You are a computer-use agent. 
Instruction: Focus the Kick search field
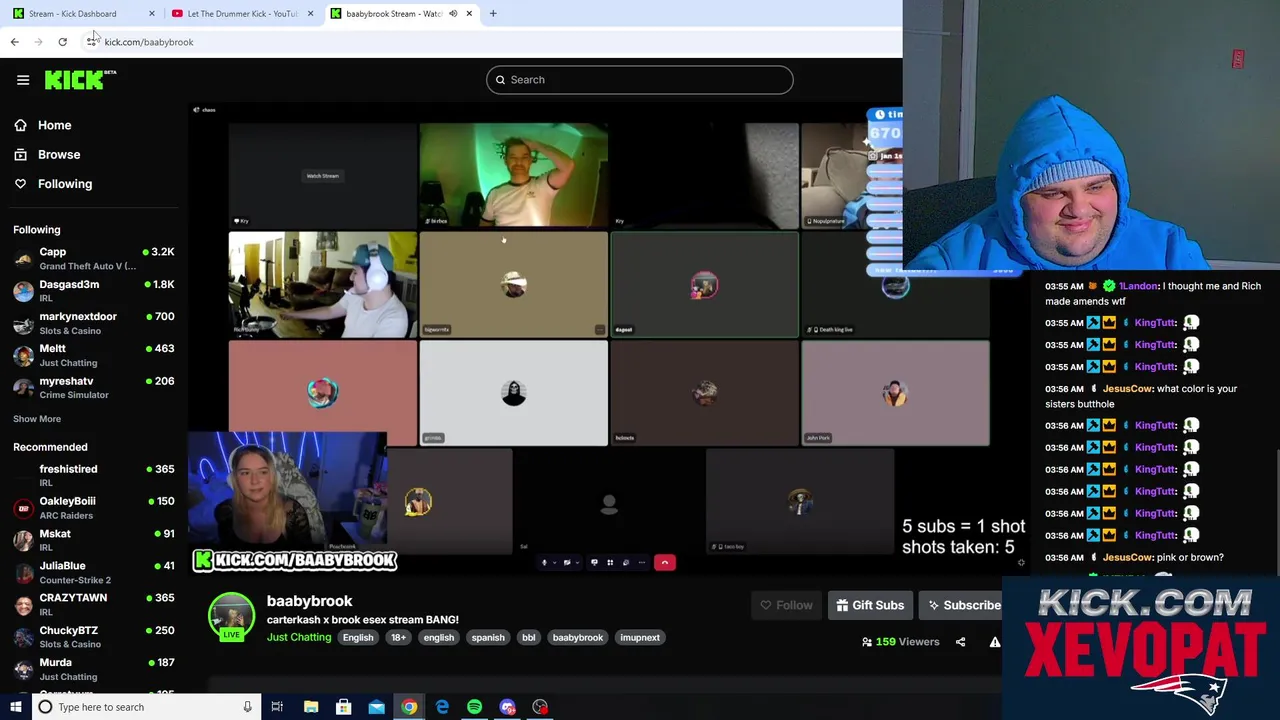640,80
